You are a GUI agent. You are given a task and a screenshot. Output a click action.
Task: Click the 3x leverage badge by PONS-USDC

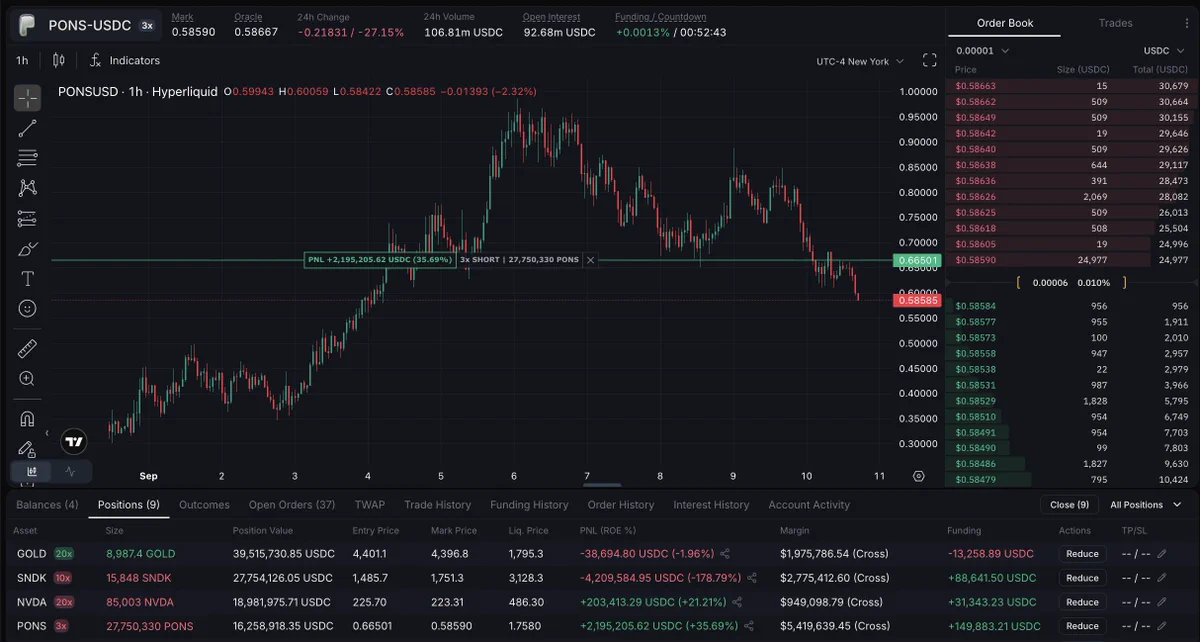tap(147, 25)
